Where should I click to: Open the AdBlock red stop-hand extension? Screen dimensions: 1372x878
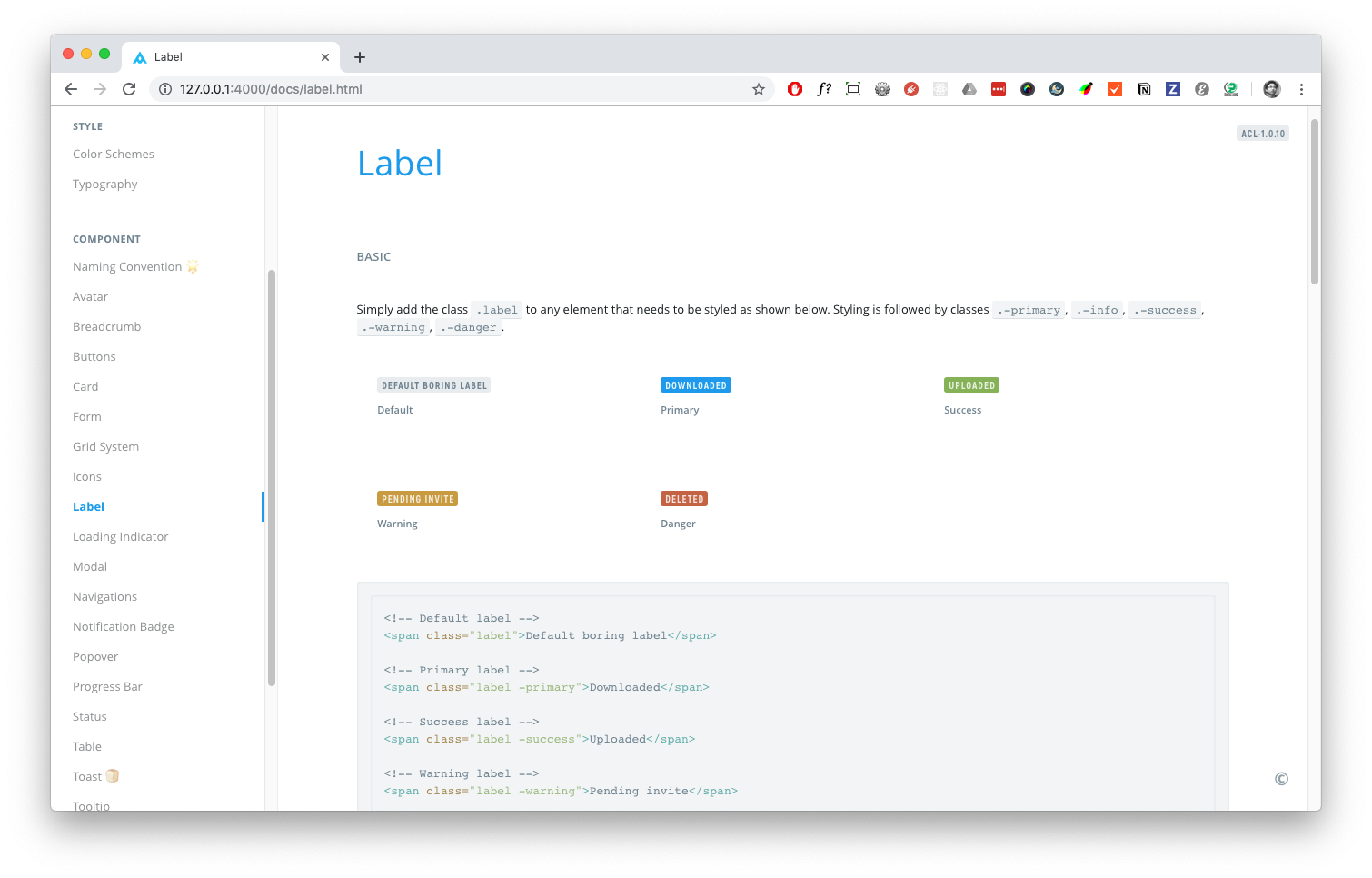(795, 89)
